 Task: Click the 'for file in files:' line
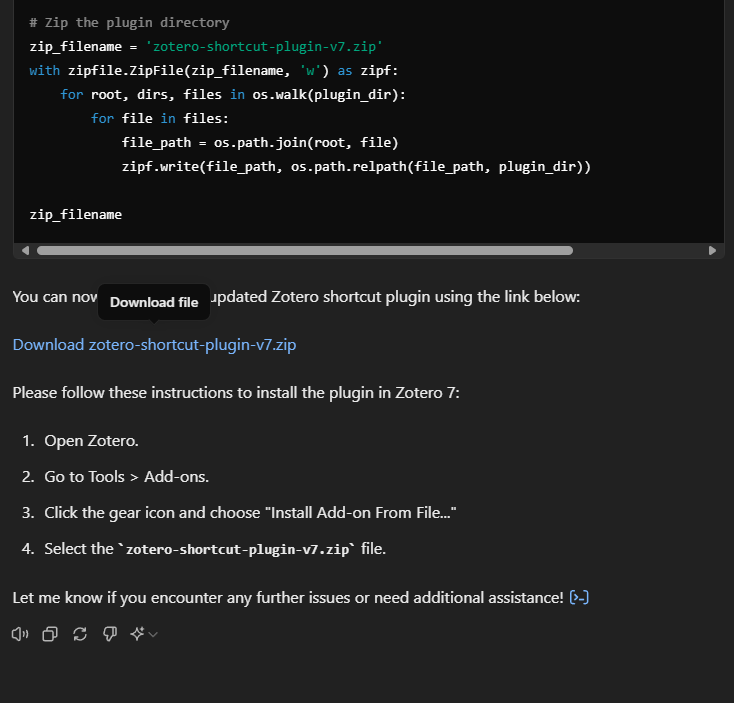160,118
